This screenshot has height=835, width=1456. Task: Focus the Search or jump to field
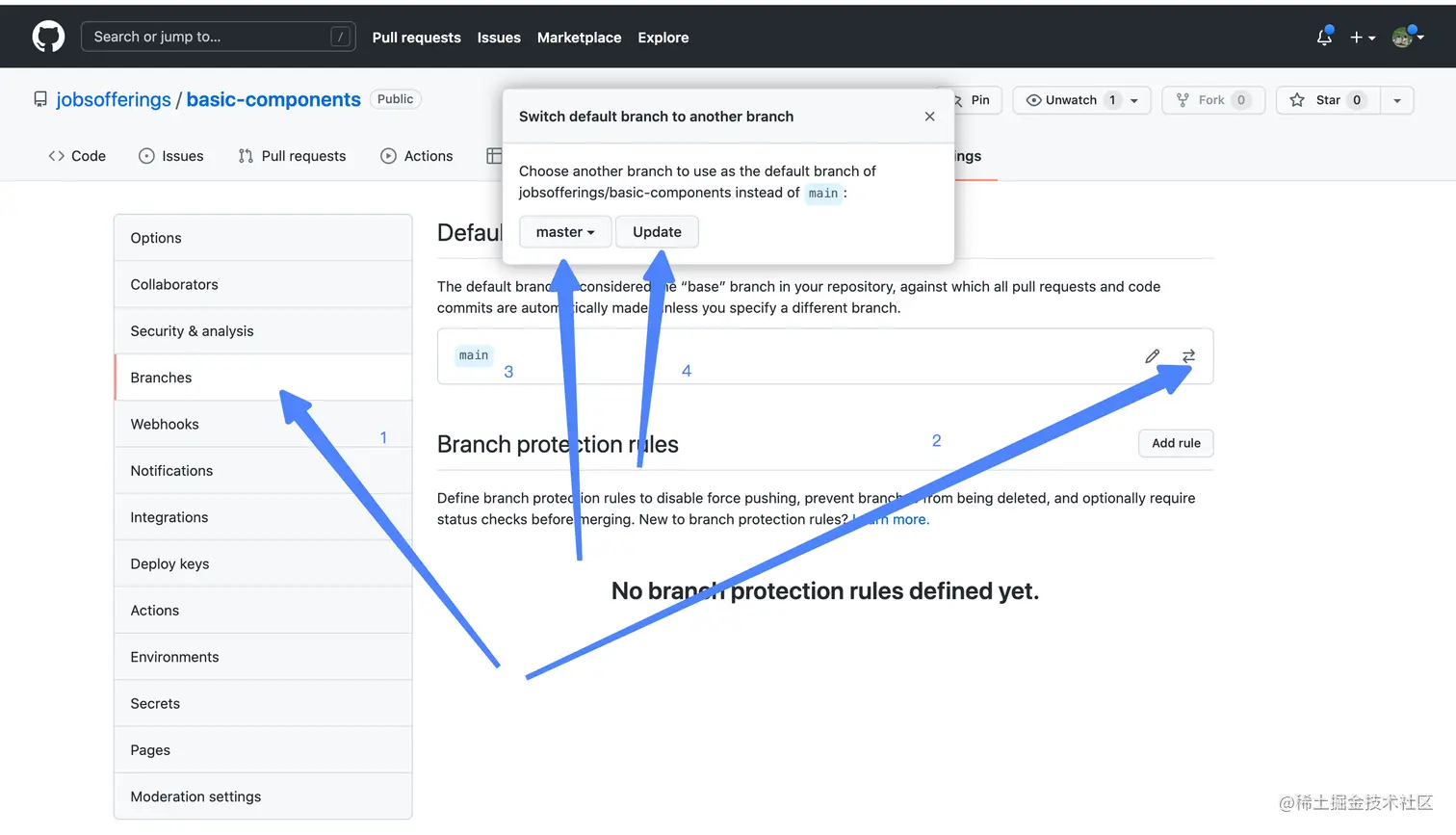(x=219, y=37)
